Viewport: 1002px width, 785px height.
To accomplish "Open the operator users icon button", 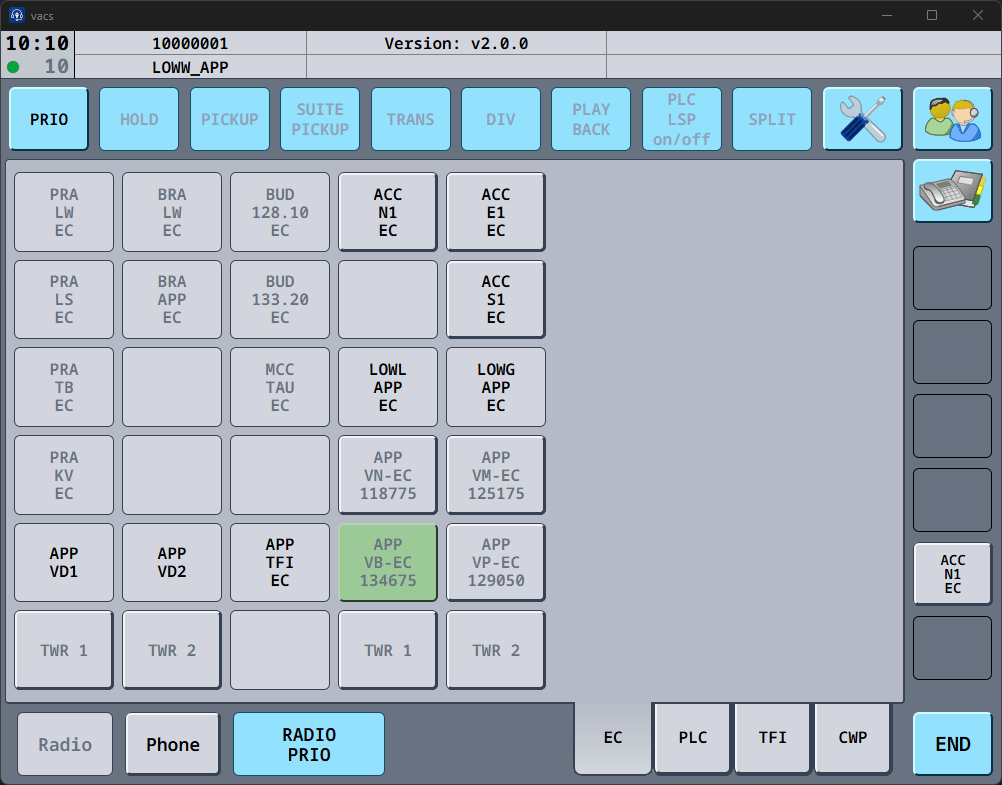I will pos(952,119).
